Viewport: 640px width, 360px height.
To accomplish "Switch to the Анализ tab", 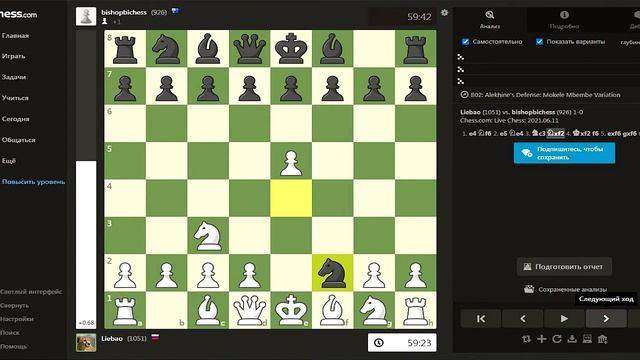I will point(489,20).
